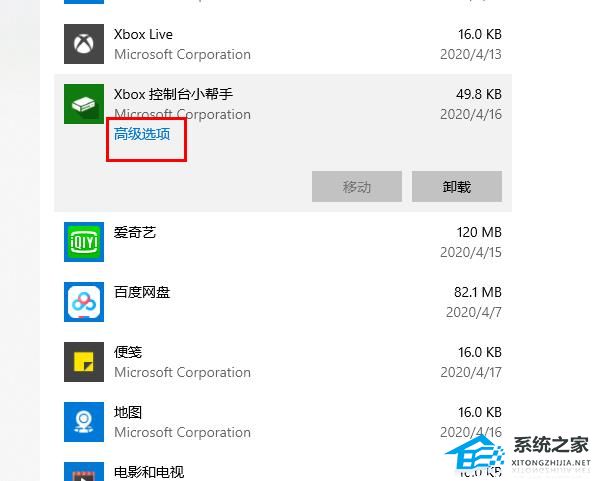Click the 便笺 sticky note icon

[84, 362]
